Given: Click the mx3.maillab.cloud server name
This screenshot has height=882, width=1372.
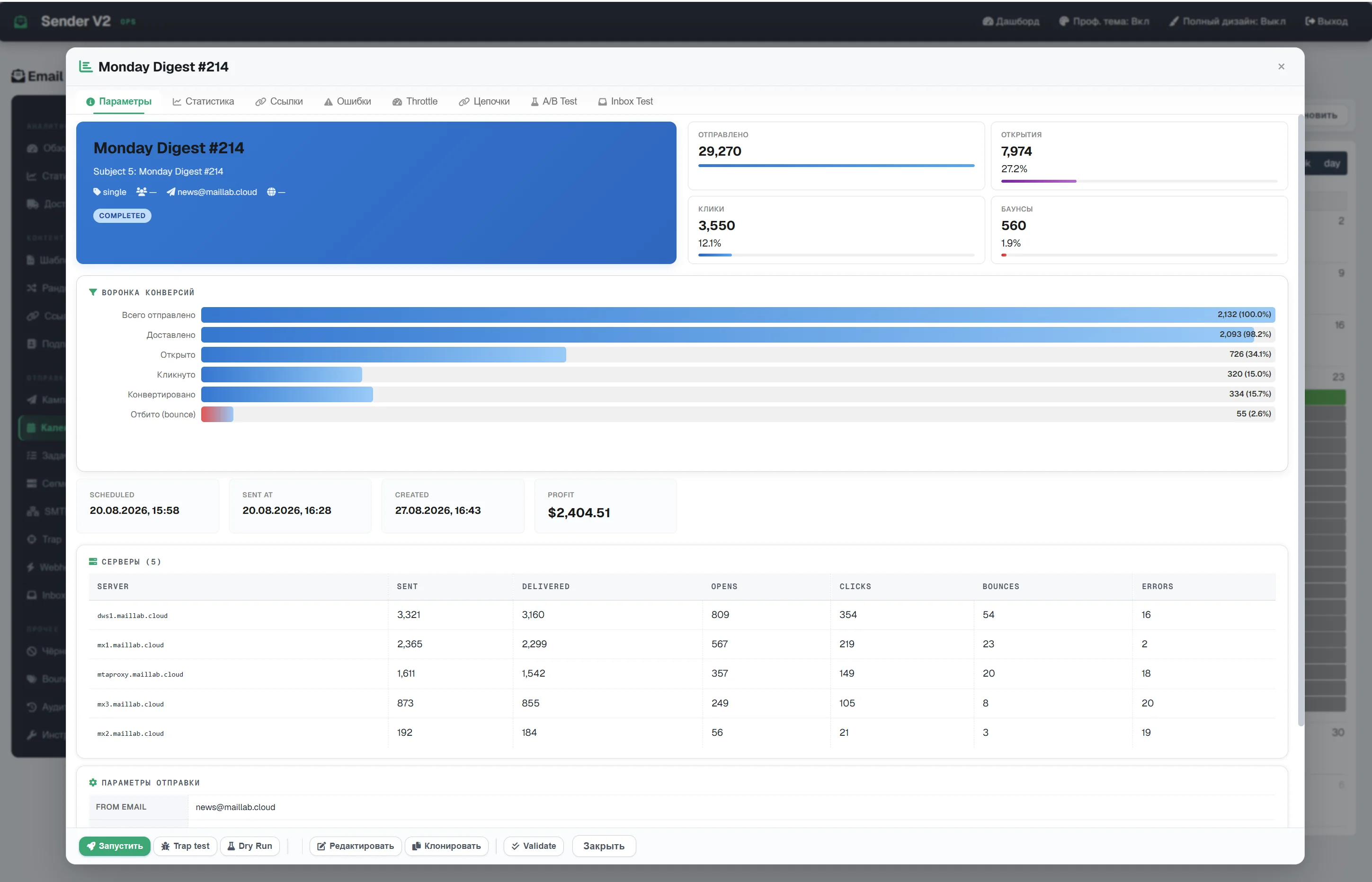Looking at the screenshot, I should click(x=131, y=704).
